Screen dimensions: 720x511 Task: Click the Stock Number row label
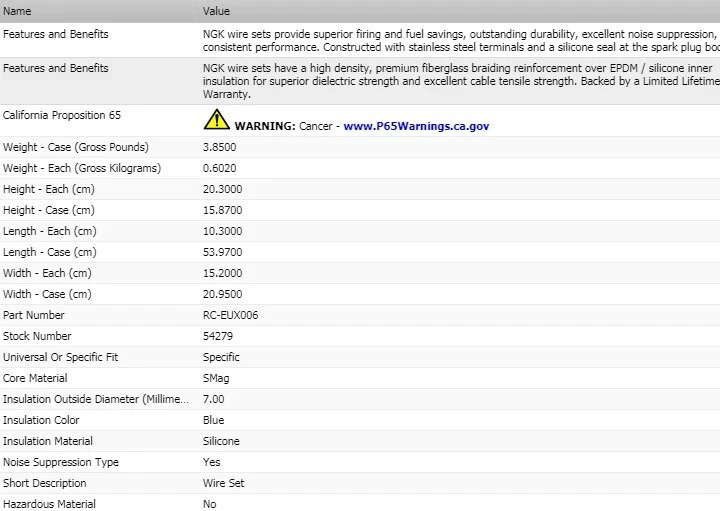(x=37, y=337)
